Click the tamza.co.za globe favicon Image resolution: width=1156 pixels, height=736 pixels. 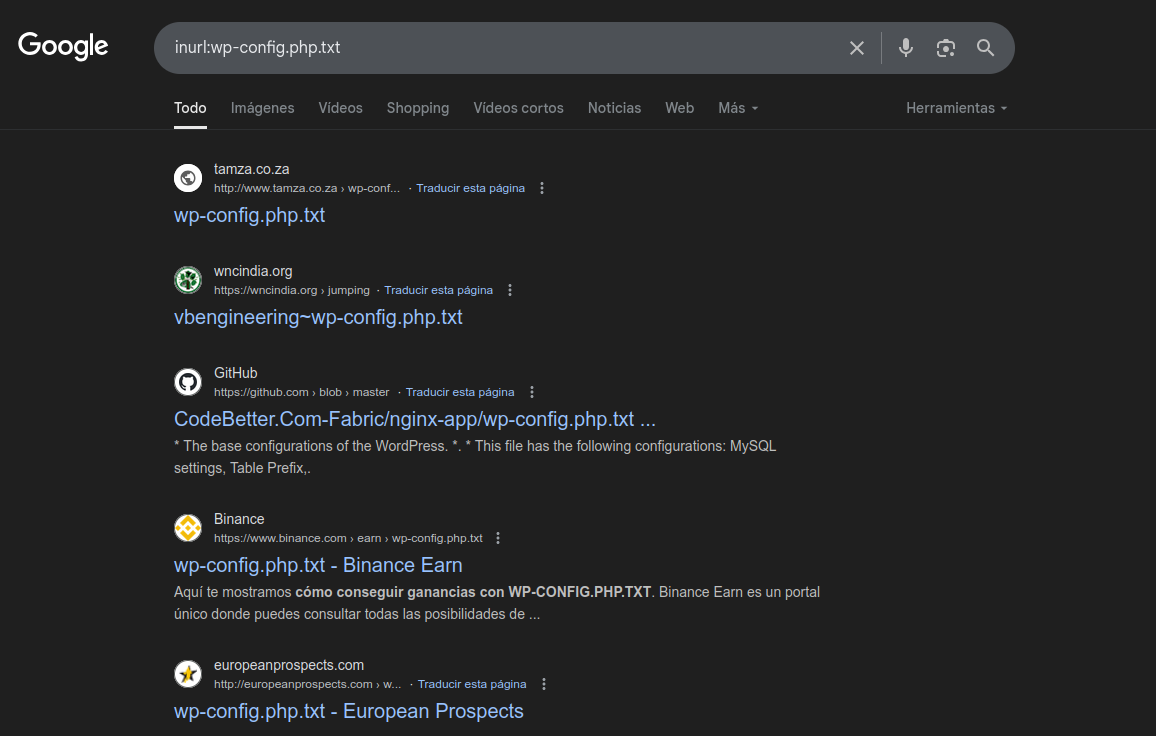[x=188, y=178]
